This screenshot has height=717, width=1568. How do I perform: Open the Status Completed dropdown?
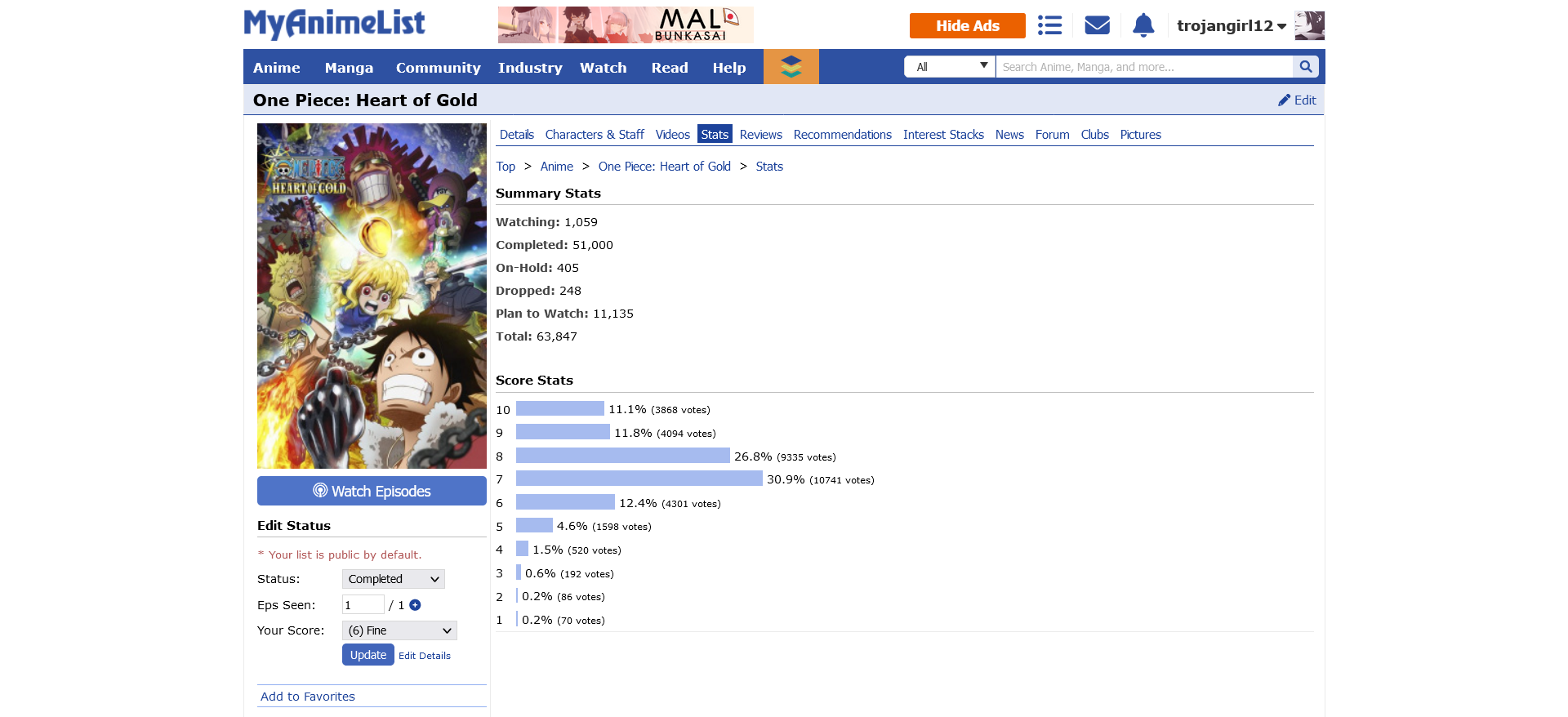click(x=394, y=579)
